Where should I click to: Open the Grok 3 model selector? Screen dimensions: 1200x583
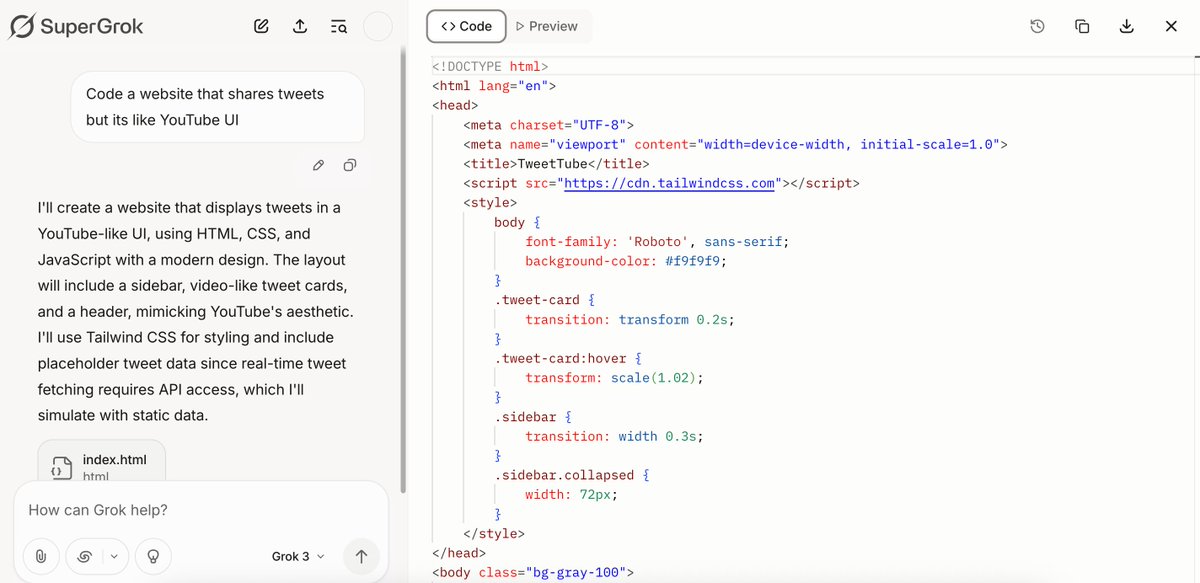[298, 556]
